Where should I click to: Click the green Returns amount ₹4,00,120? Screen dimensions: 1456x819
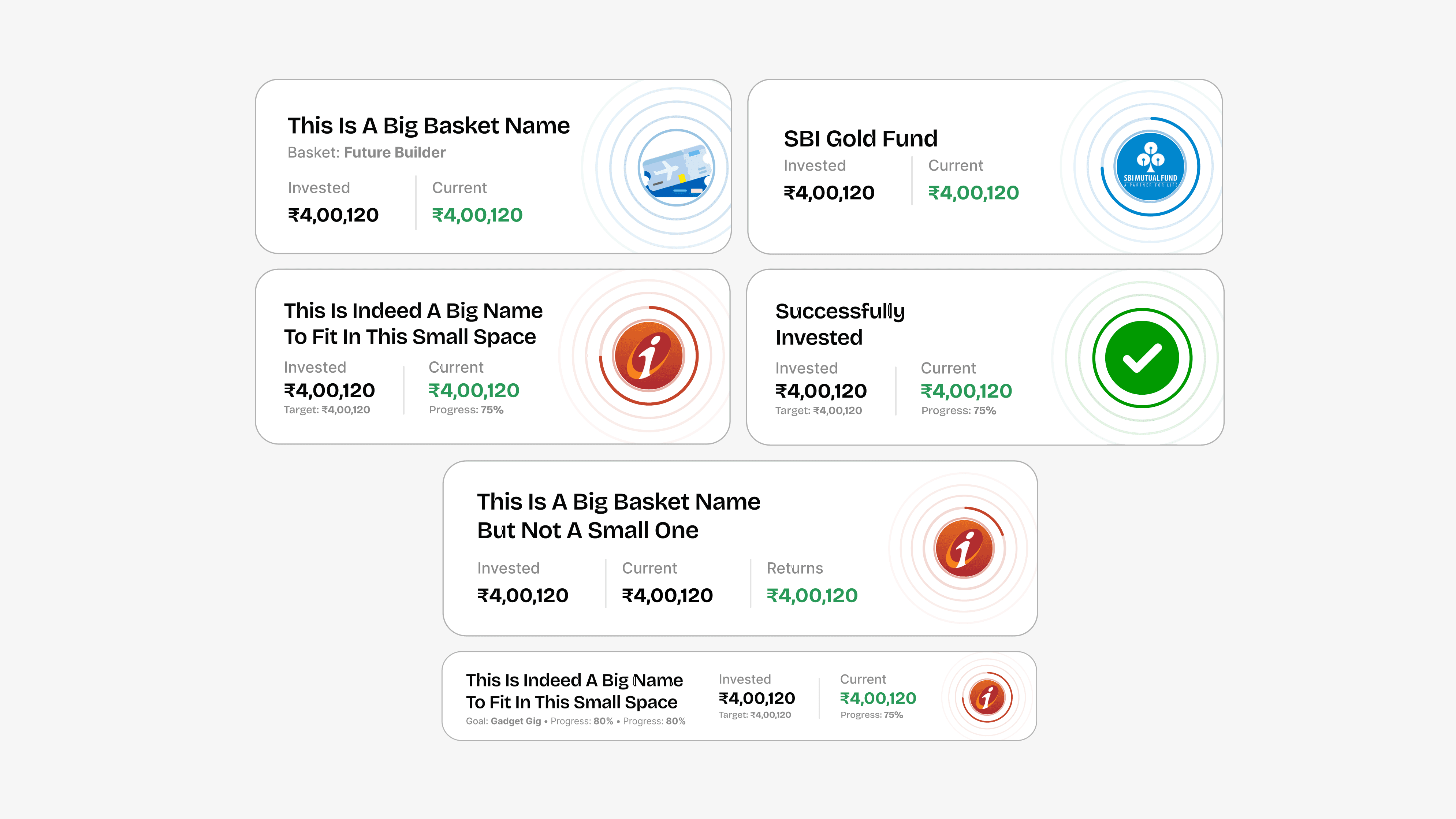tap(812, 595)
